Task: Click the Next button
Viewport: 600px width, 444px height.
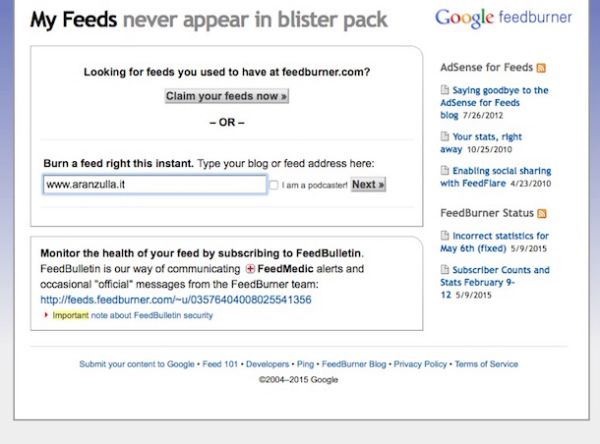Action: 368,185
